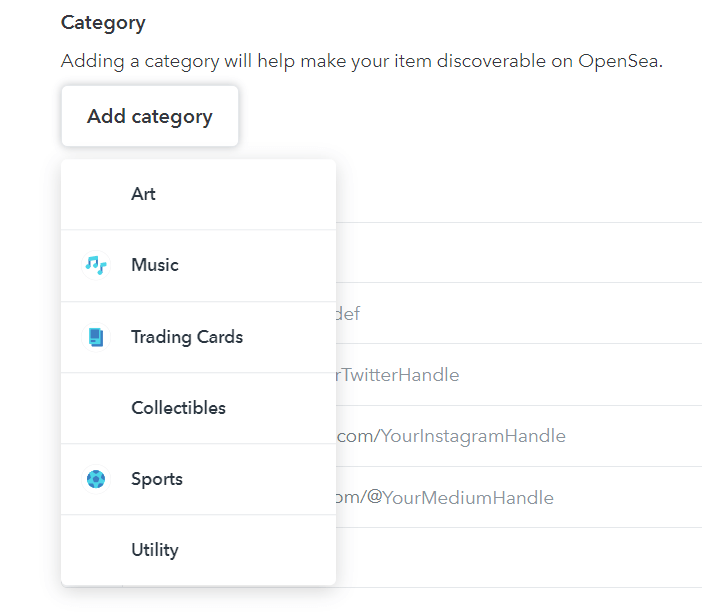Viewport: 702px width, 613px height.
Task: Choose the Music category label
Action: click(x=155, y=265)
